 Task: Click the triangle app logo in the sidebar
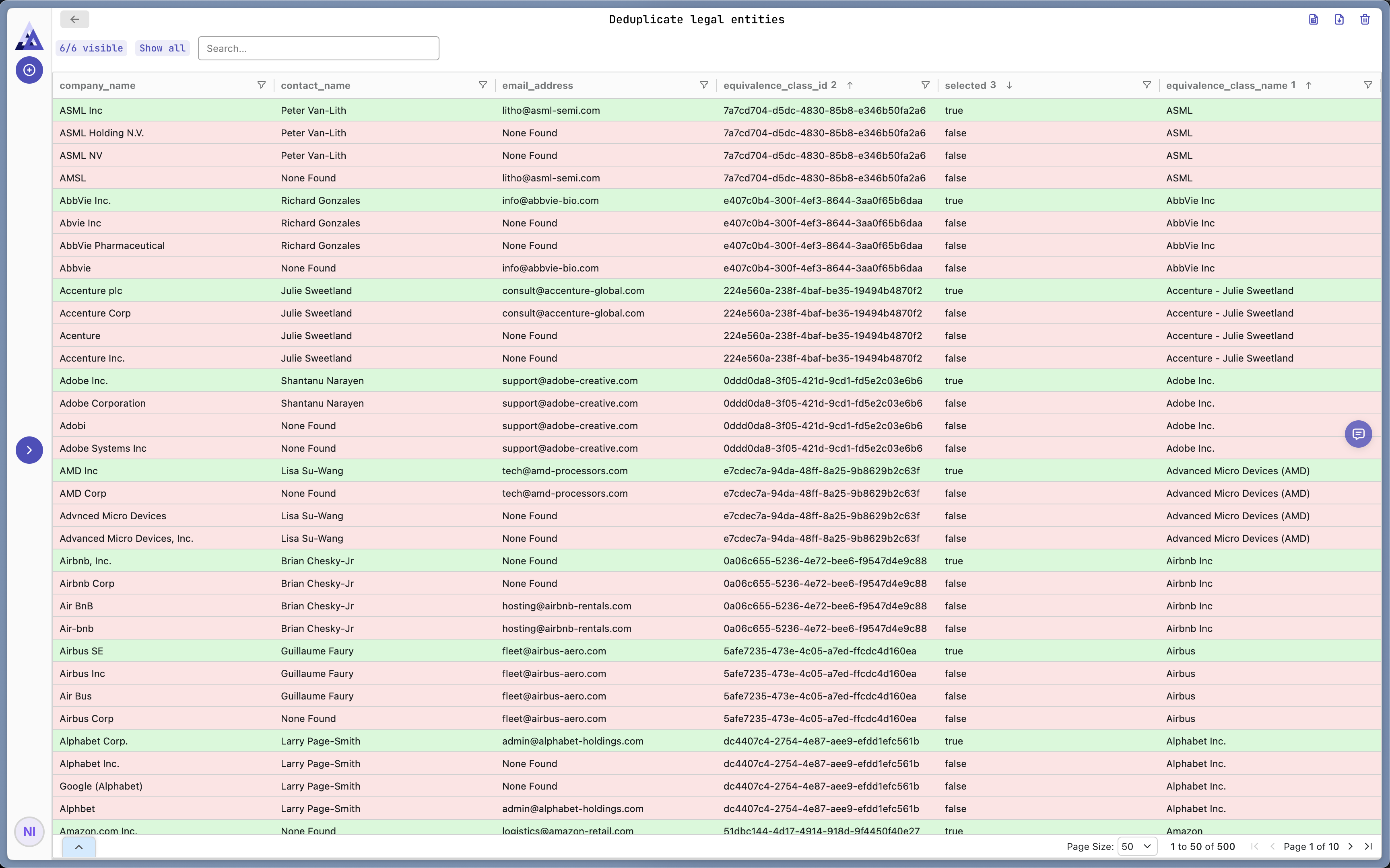(x=29, y=36)
